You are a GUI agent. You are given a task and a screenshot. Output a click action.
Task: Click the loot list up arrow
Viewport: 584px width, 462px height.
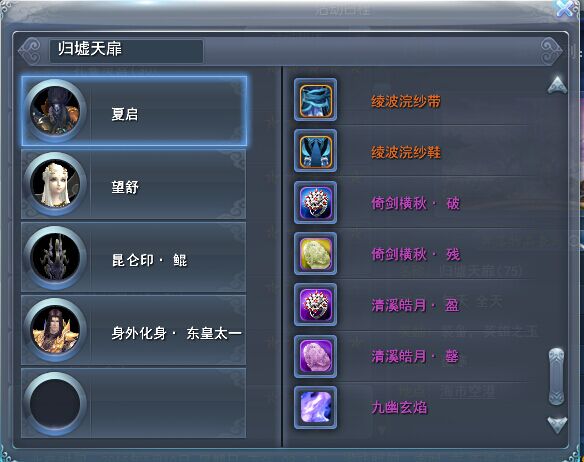(557, 85)
